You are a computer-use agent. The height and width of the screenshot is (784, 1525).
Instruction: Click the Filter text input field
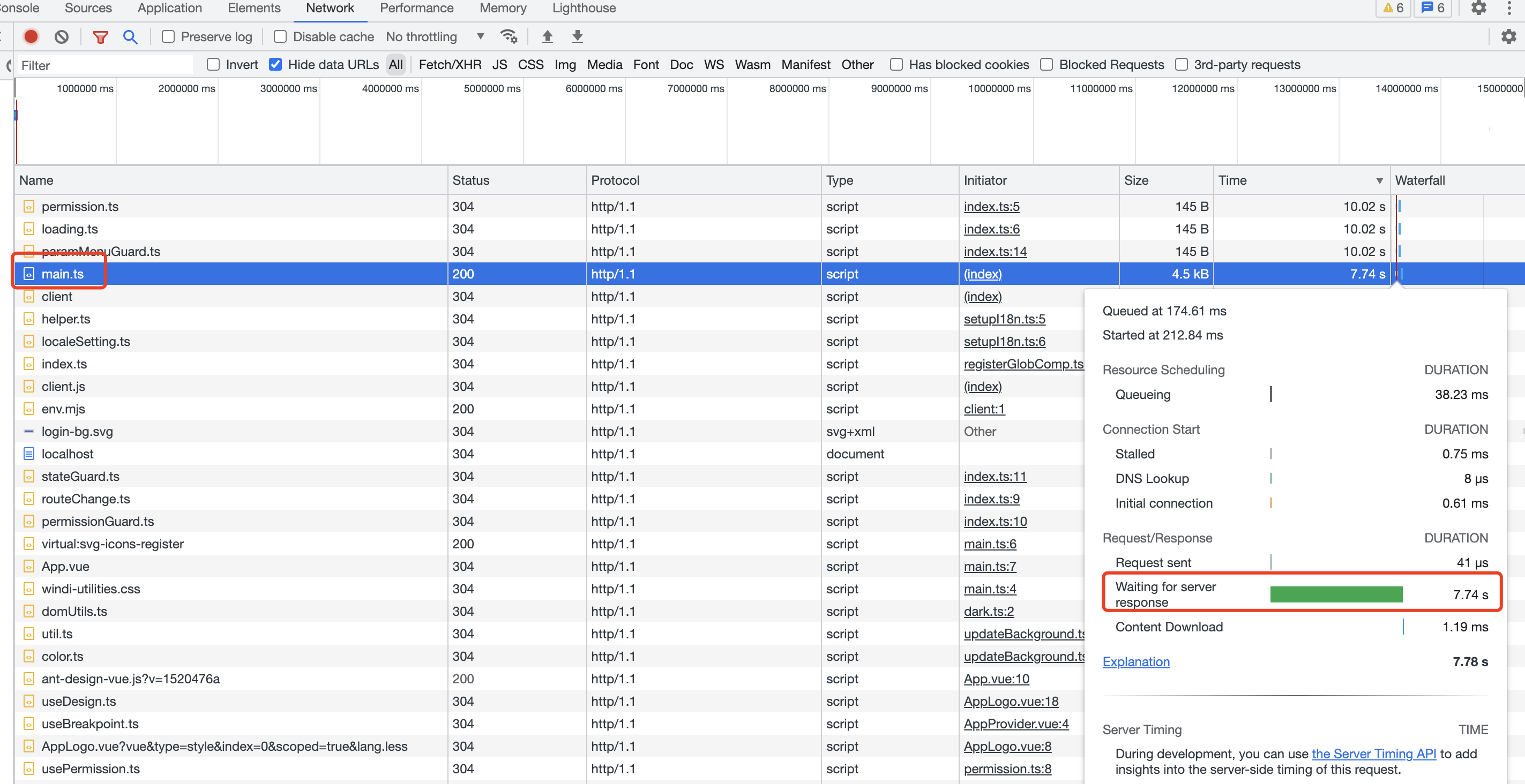tap(105, 65)
